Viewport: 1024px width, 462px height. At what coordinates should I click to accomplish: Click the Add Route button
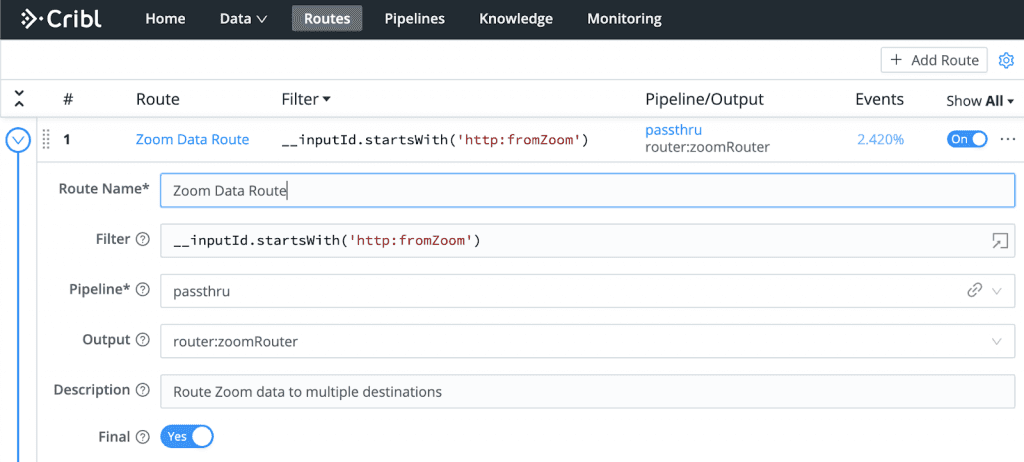(934, 60)
